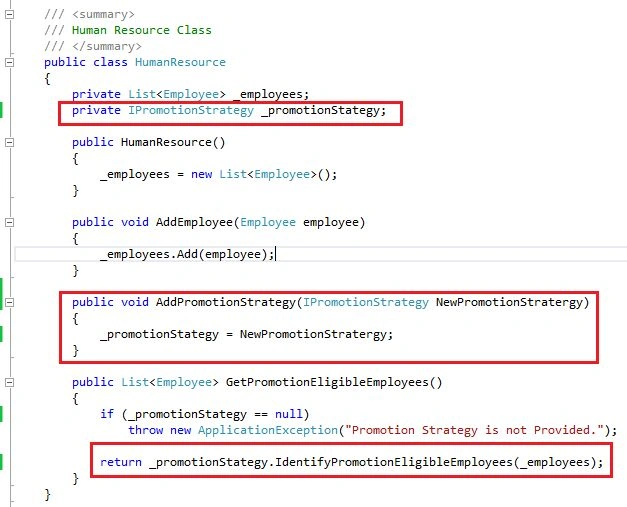Click the closing </summary> tag comment

[107, 46]
